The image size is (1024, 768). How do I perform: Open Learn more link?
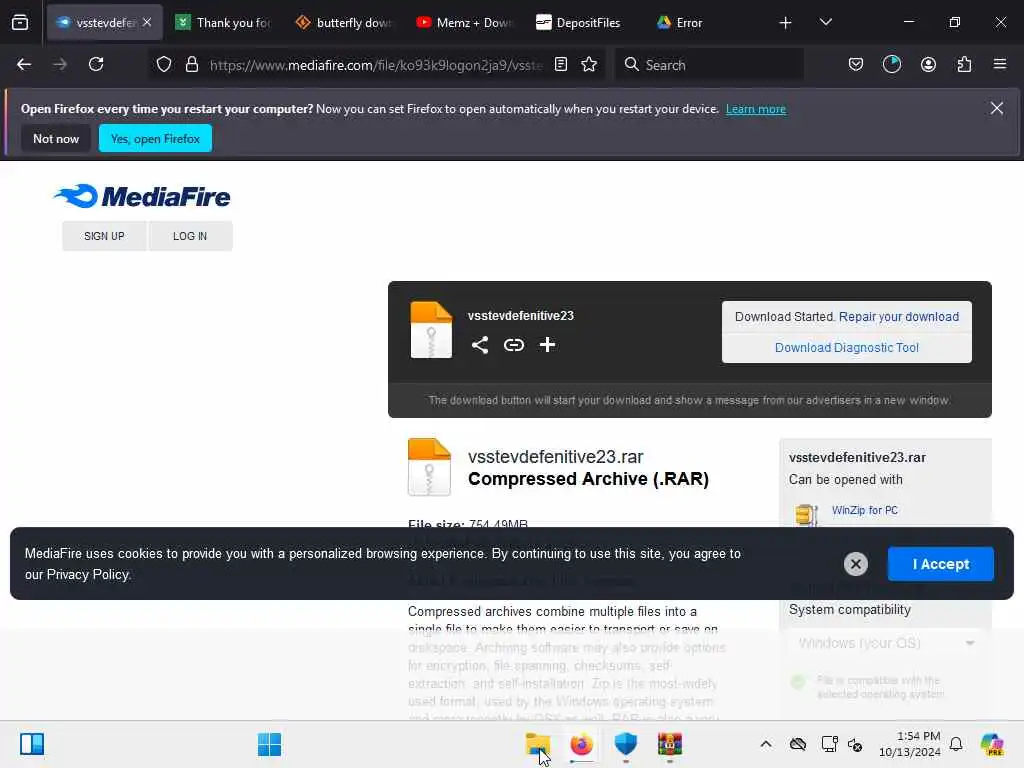click(x=756, y=109)
